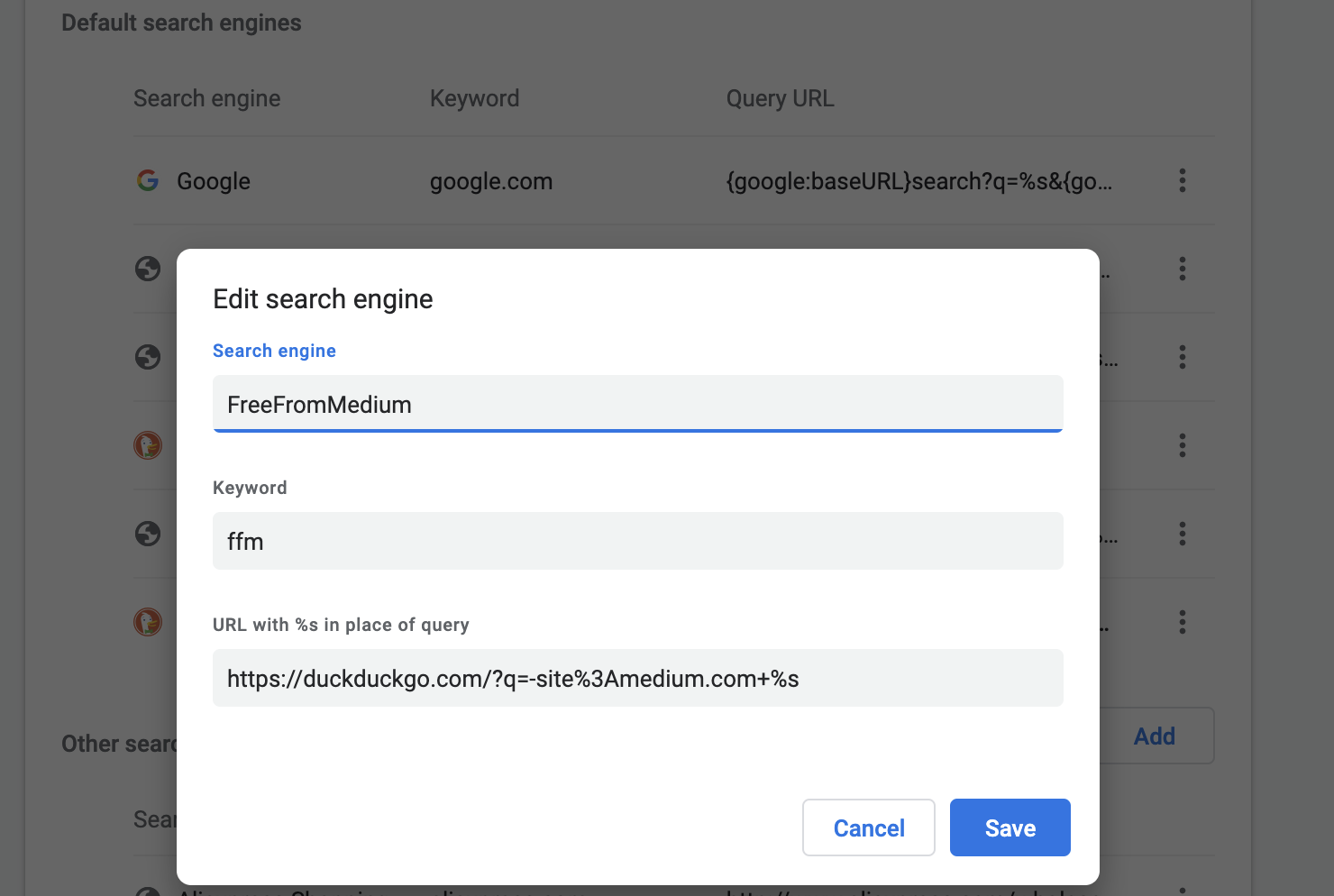This screenshot has width=1334, height=896.
Task: Save the edited search engine
Action: pyautogui.click(x=1010, y=827)
